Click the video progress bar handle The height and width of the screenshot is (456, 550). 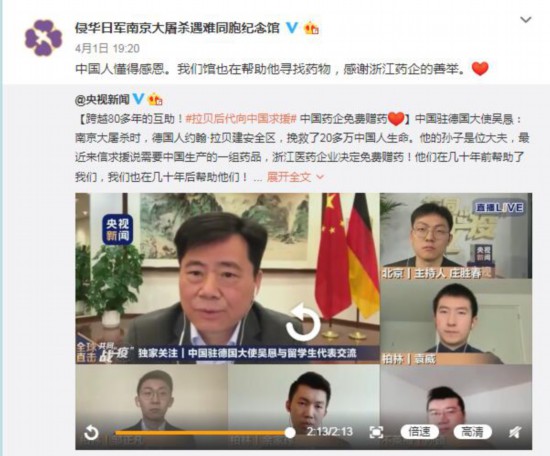click(x=290, y=432)
